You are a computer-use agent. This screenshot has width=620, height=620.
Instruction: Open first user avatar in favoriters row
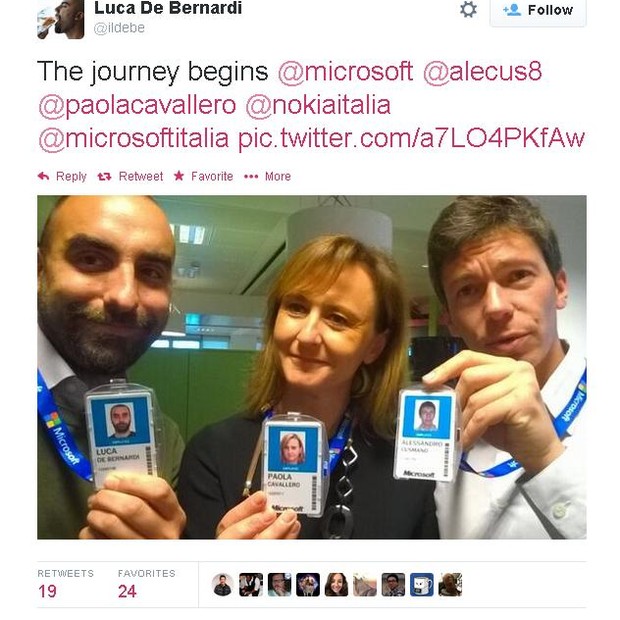click(x=223, y=584)
